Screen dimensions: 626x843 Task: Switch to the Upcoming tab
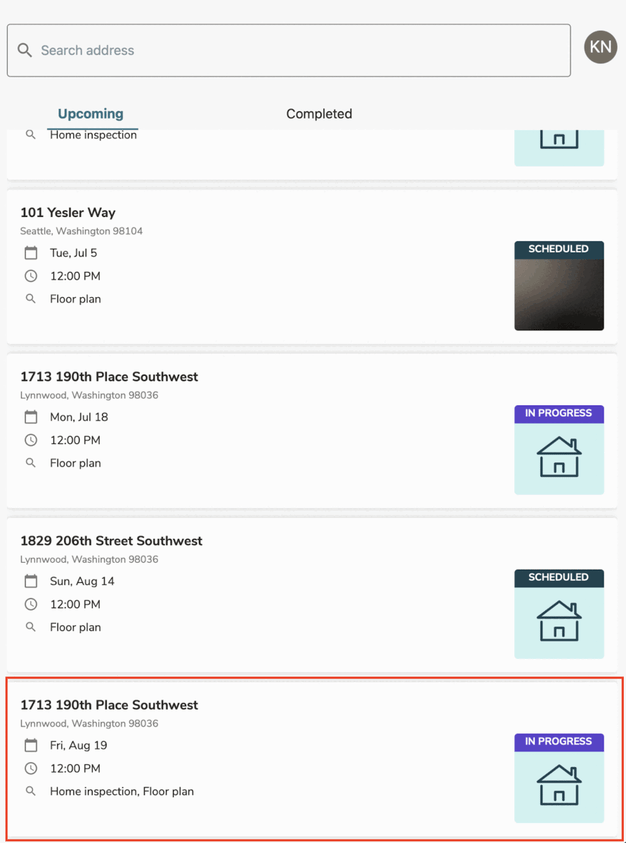pos(90,114)
